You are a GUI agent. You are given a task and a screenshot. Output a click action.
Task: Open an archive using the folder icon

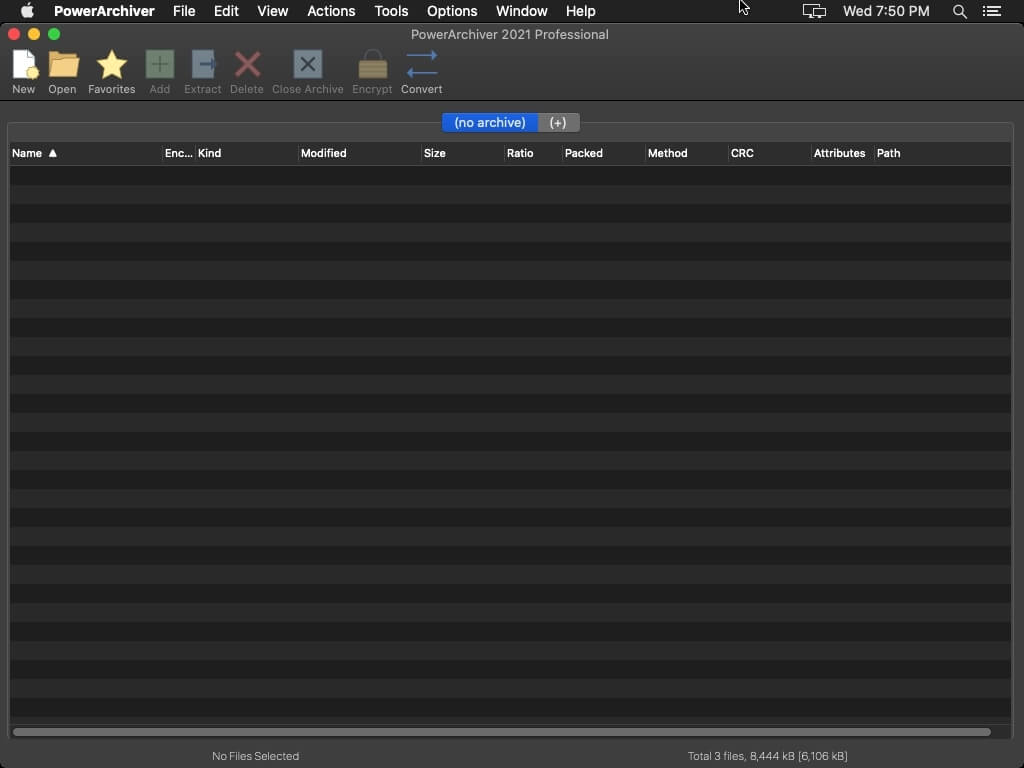63,65
